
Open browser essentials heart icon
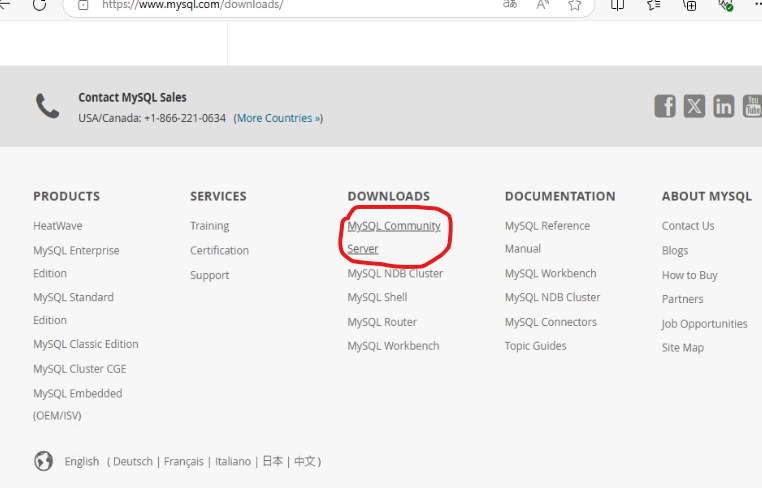pos(726,5)
